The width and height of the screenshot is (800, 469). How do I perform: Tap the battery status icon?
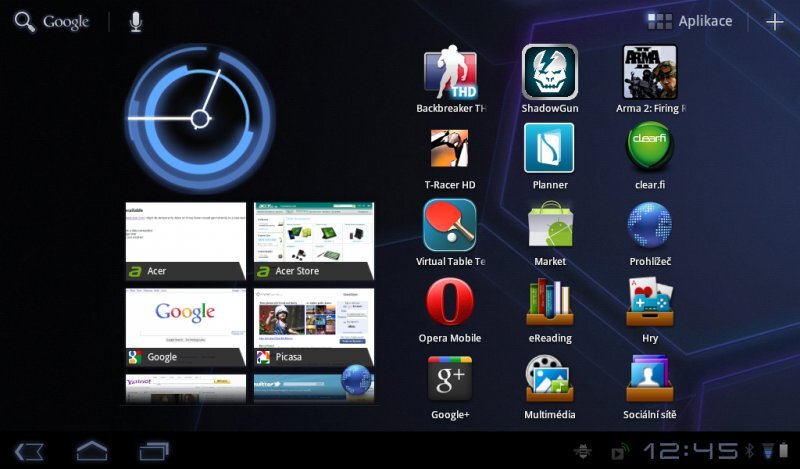click(784, 451)
